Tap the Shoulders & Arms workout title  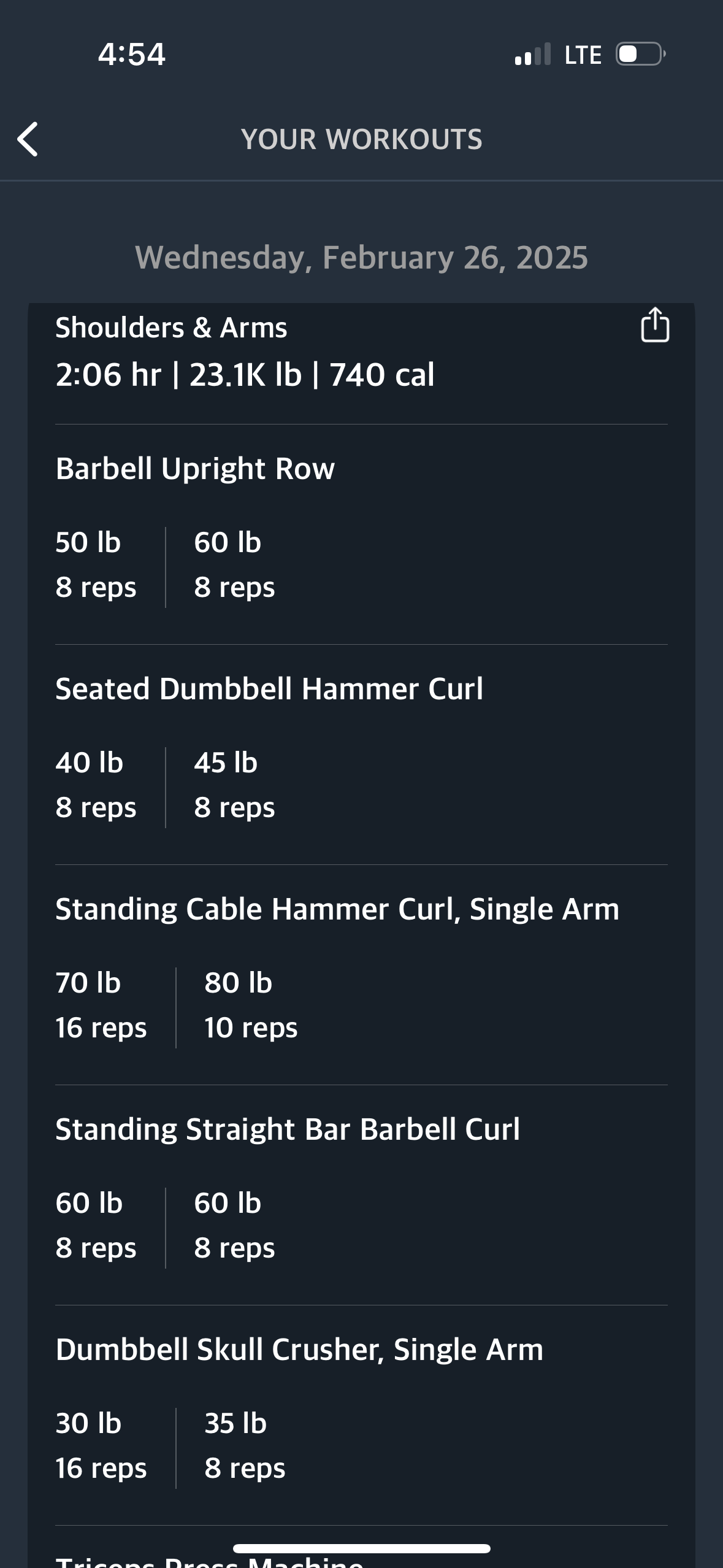[171, 328]
